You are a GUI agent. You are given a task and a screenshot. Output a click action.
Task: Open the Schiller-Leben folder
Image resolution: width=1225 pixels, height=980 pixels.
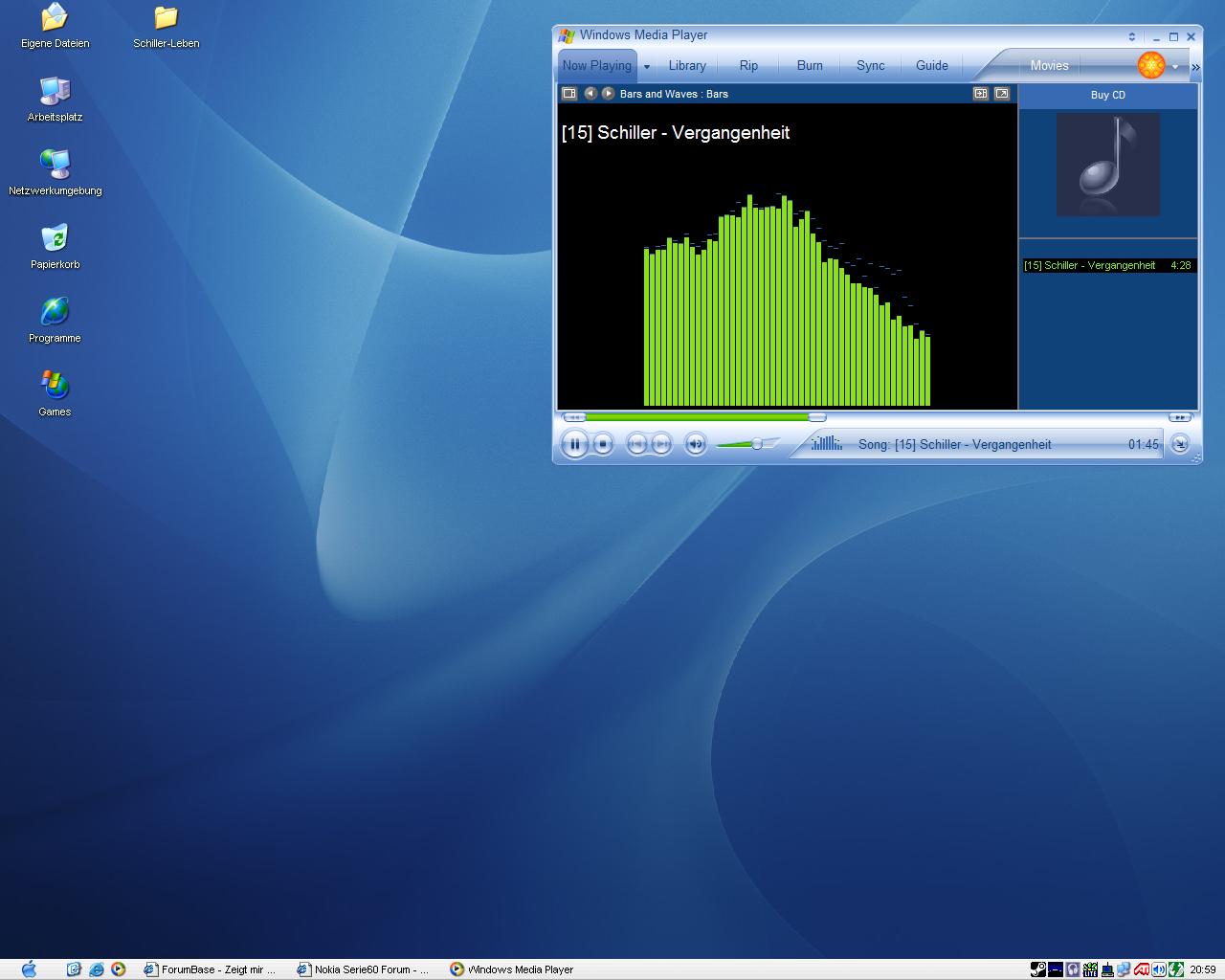tap(167, 27)
